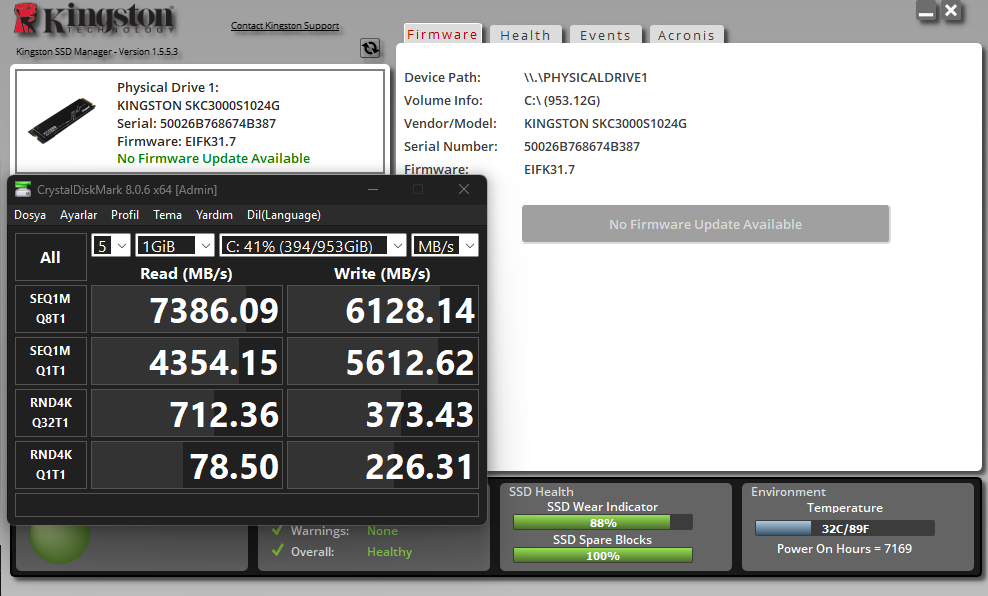This screenshot has height=596, width=988.
Task: Minimize the Kingston SSD Manager window
Action: (926, 11)
